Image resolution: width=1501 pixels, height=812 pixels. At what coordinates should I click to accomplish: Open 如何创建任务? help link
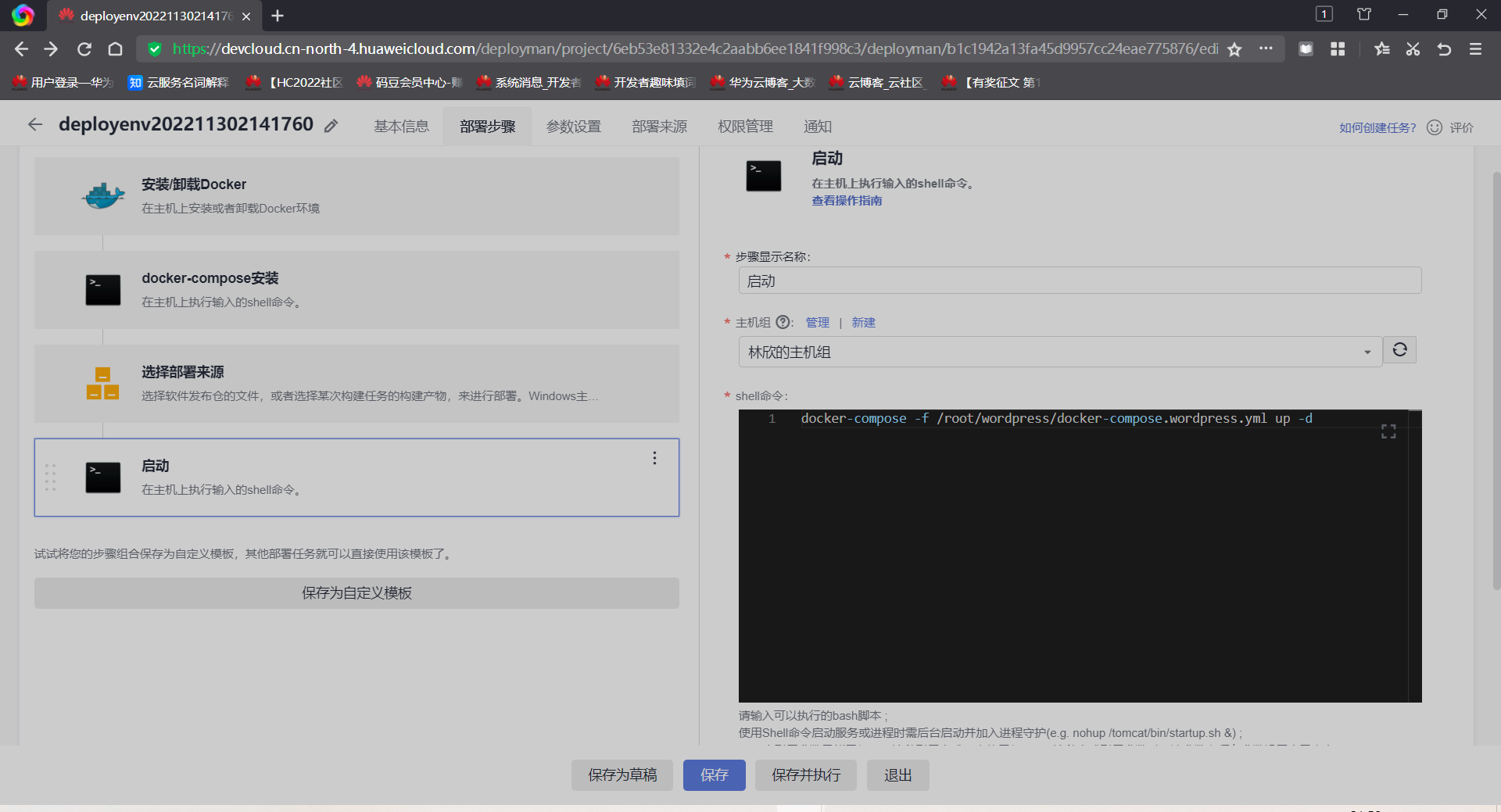pos(1377,127)
